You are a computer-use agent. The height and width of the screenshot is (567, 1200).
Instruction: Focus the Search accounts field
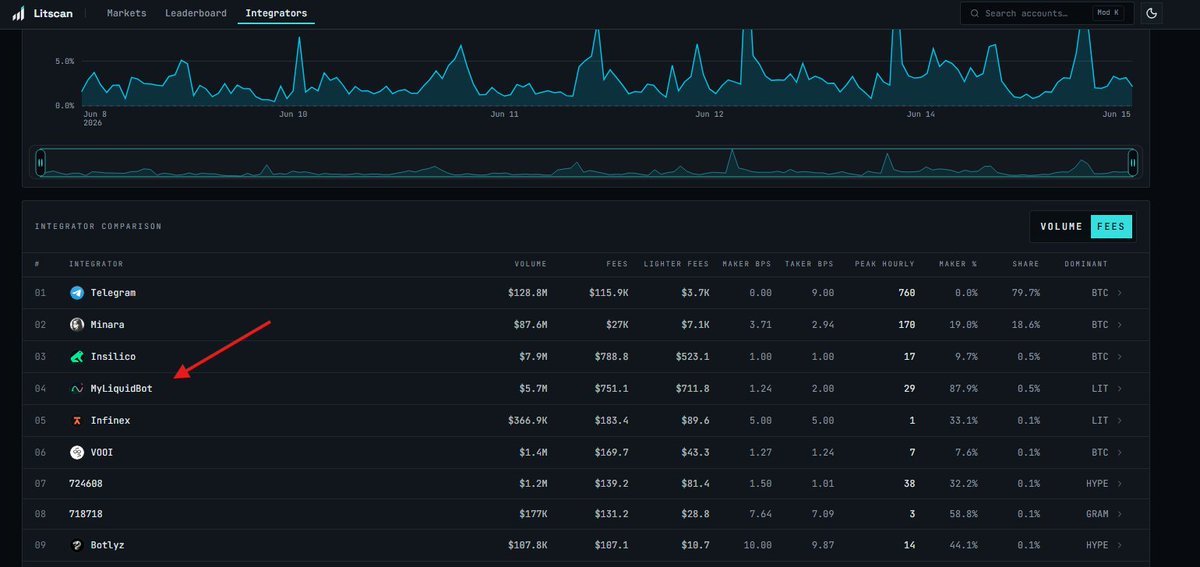tap(1046, 13)
